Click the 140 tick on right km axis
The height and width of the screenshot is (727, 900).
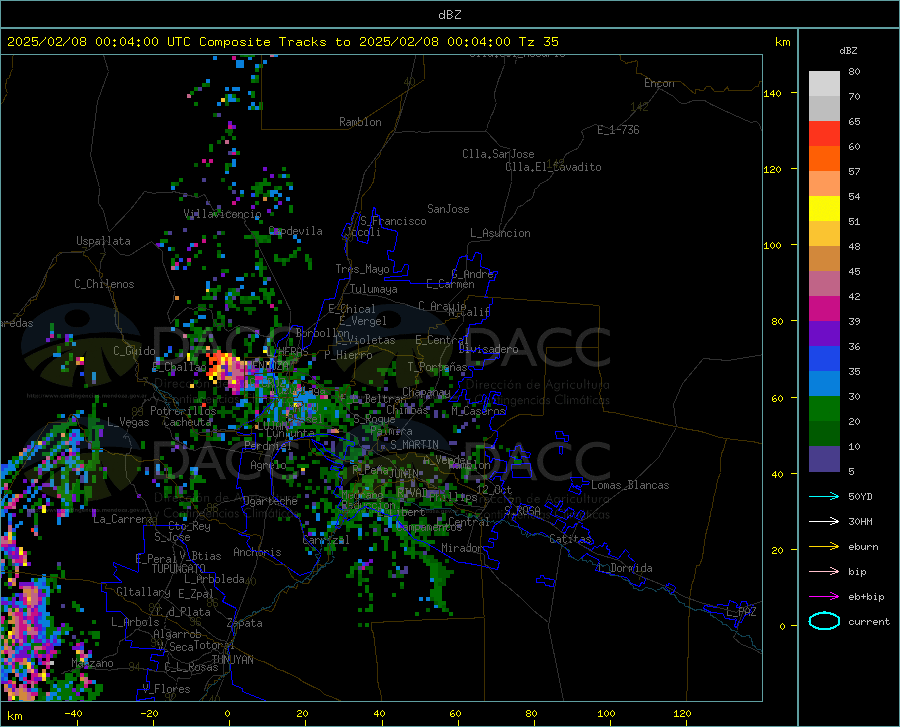[772, 93]
